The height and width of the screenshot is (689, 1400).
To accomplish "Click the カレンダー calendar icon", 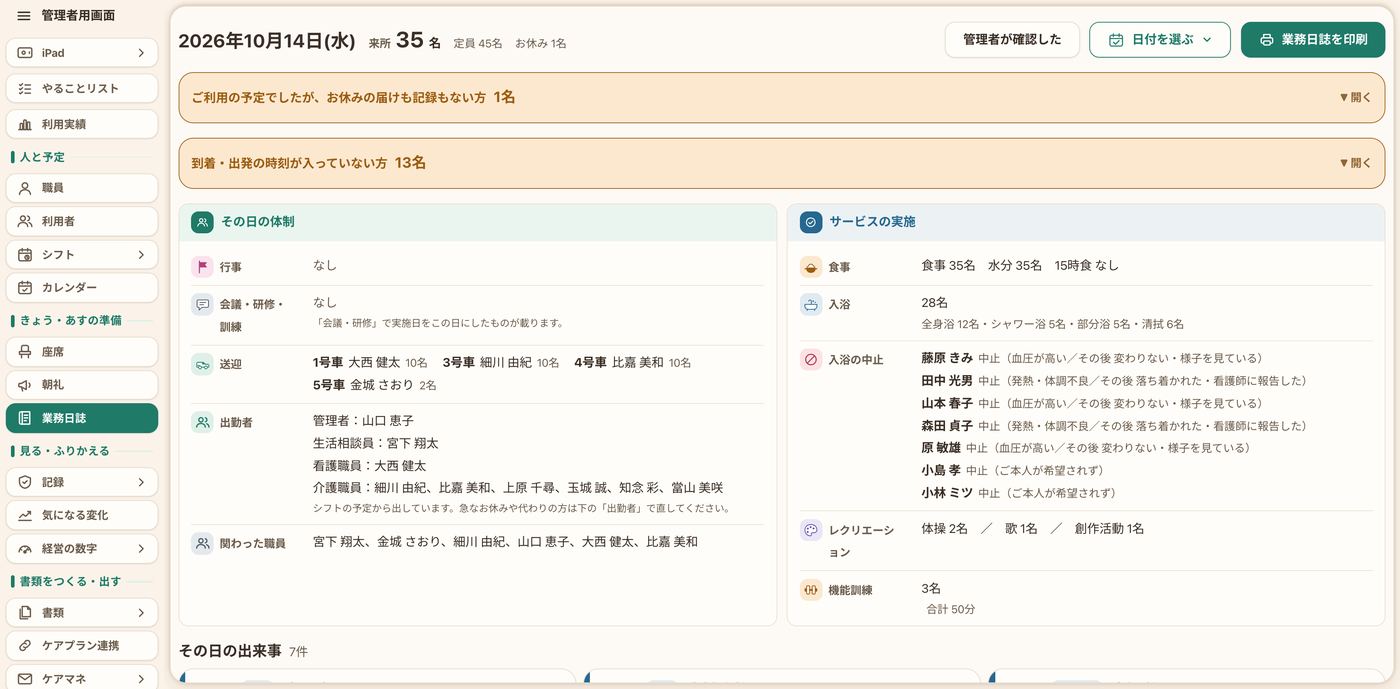I will tap(25, 288).
